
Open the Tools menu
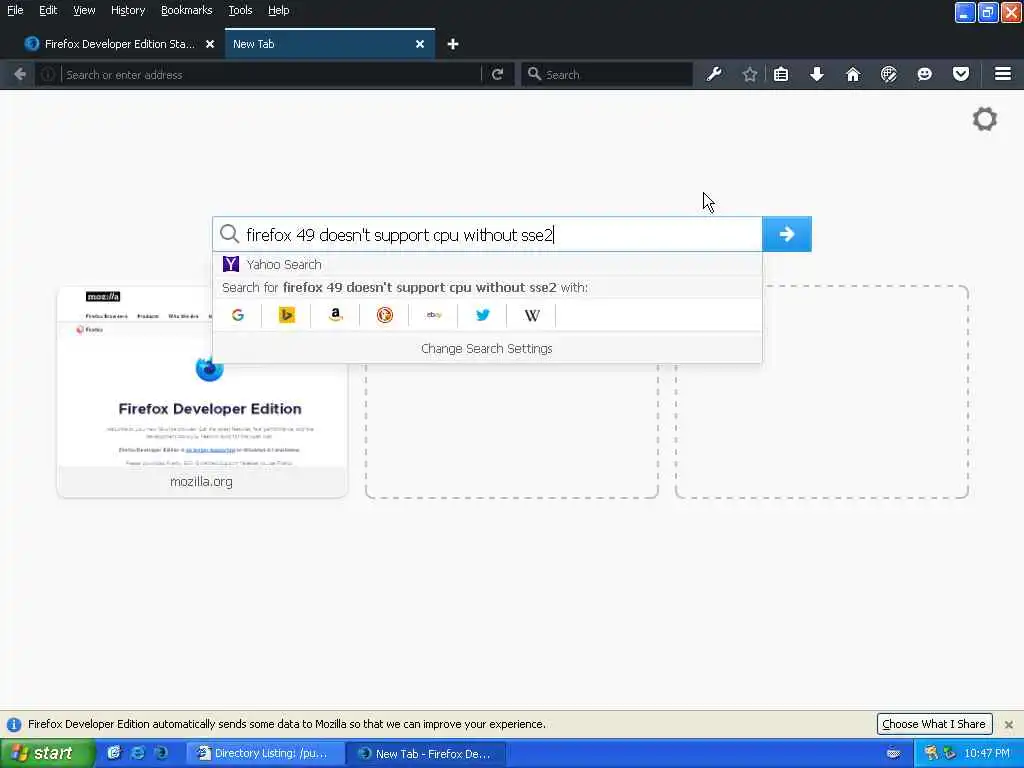pyautogui.click(x=240, y=10)
